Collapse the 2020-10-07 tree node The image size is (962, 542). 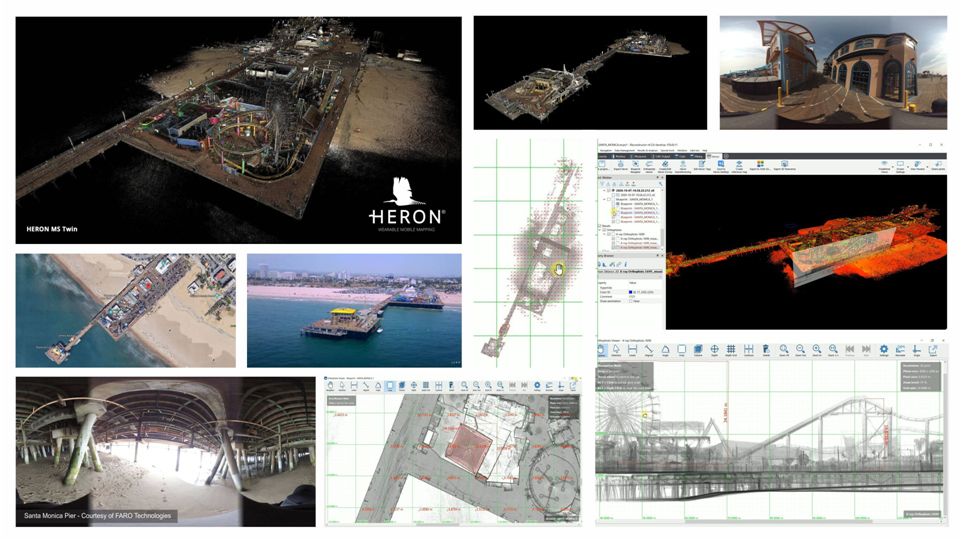click(x=604, y=190)
